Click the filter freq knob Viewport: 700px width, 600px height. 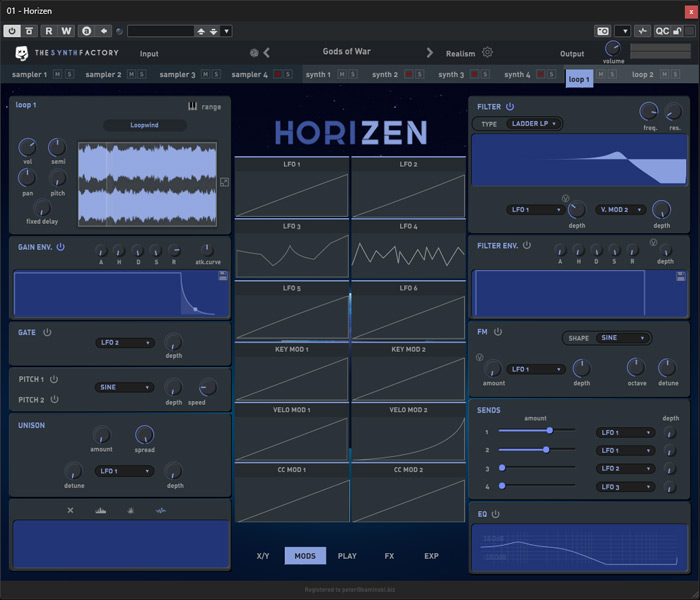[649, 112]
